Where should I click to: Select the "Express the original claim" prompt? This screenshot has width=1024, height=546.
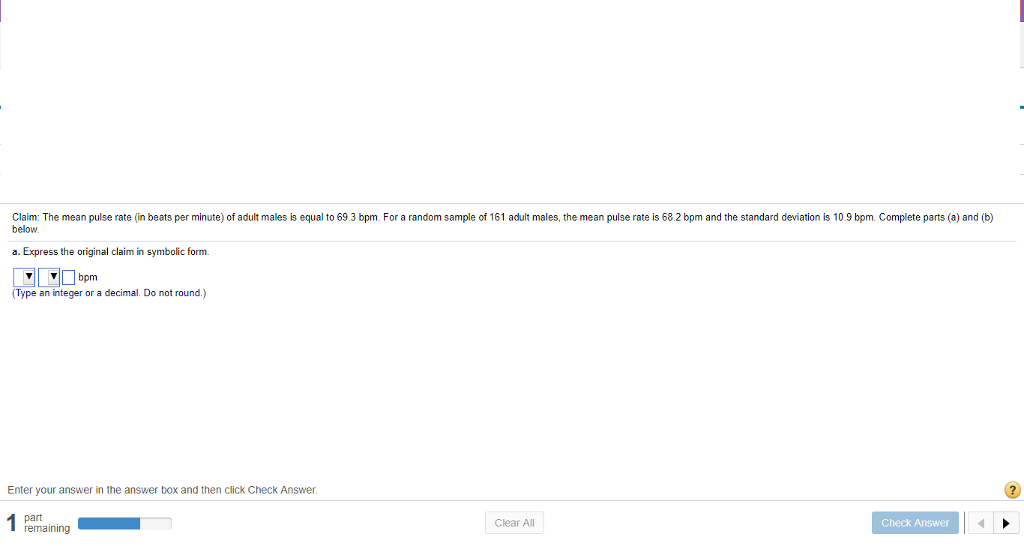pyautogui.click(x=111, y=251)
